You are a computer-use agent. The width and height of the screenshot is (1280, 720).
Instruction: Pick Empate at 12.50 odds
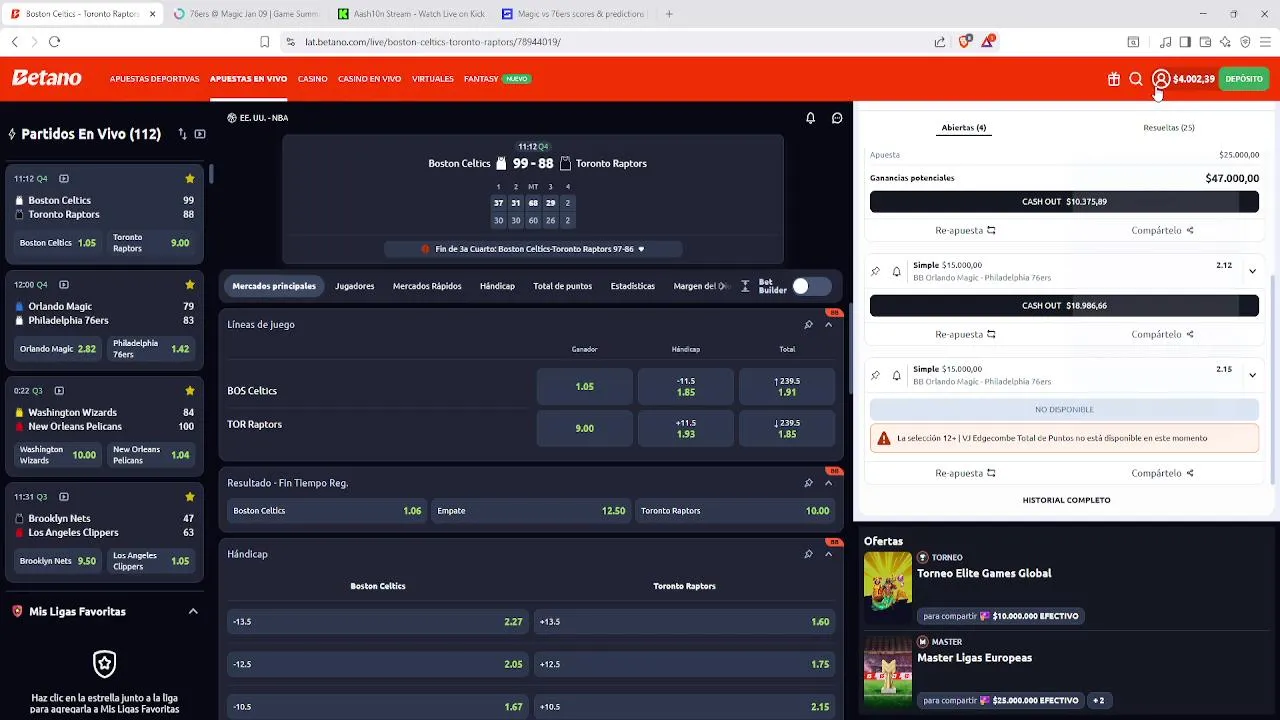pyautogui.click(x=531, y=511)
